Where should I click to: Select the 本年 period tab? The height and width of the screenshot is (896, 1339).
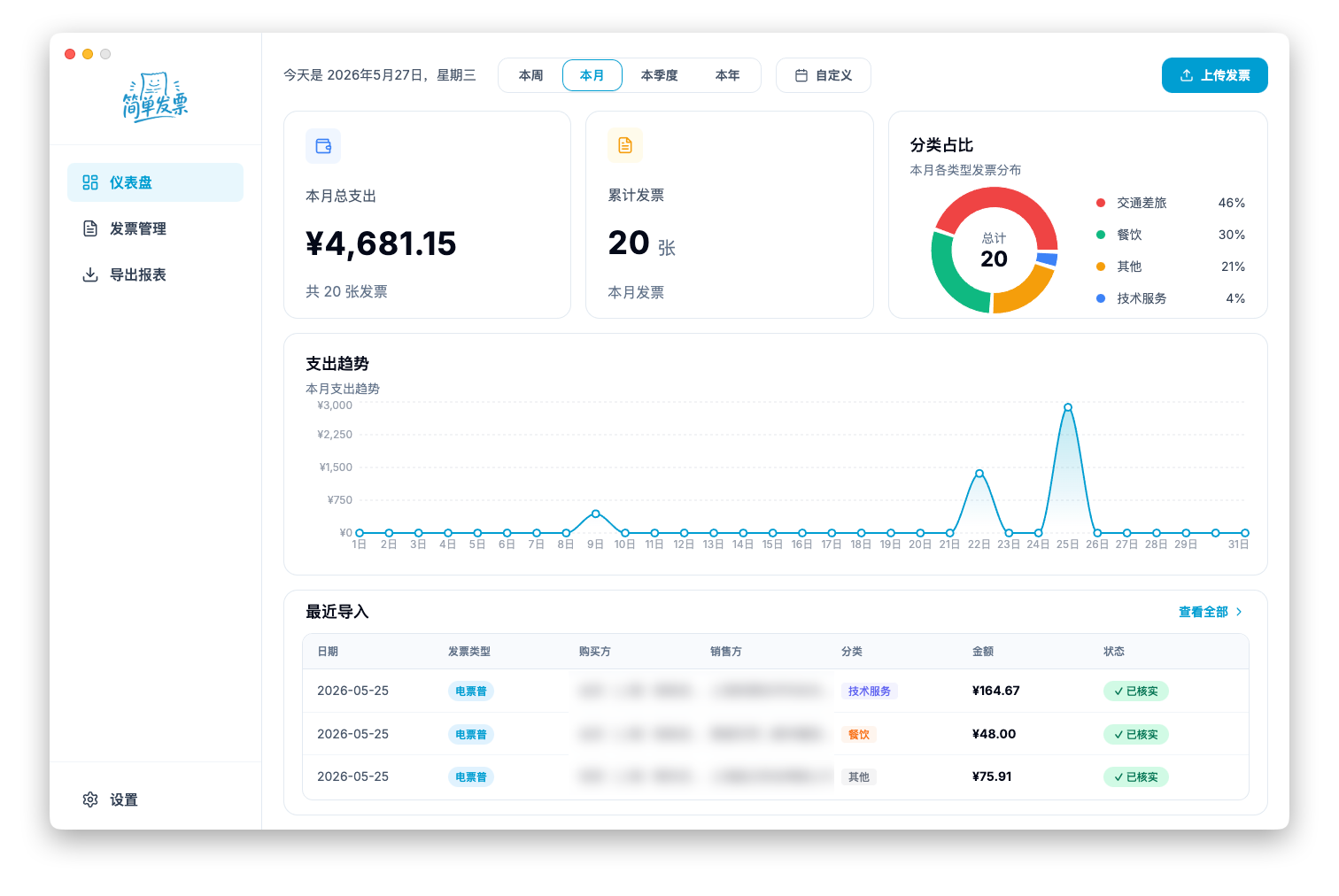[728, 75]
